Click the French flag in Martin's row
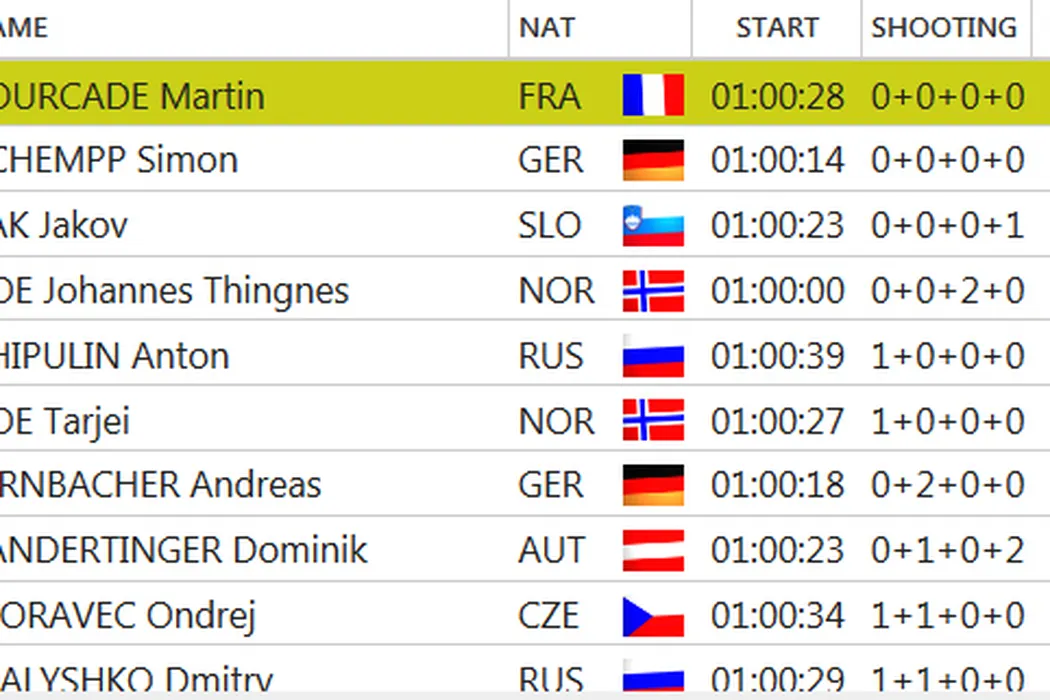Image resolution: width=1050 pixels, height=700 pixels. click(653, 96)
